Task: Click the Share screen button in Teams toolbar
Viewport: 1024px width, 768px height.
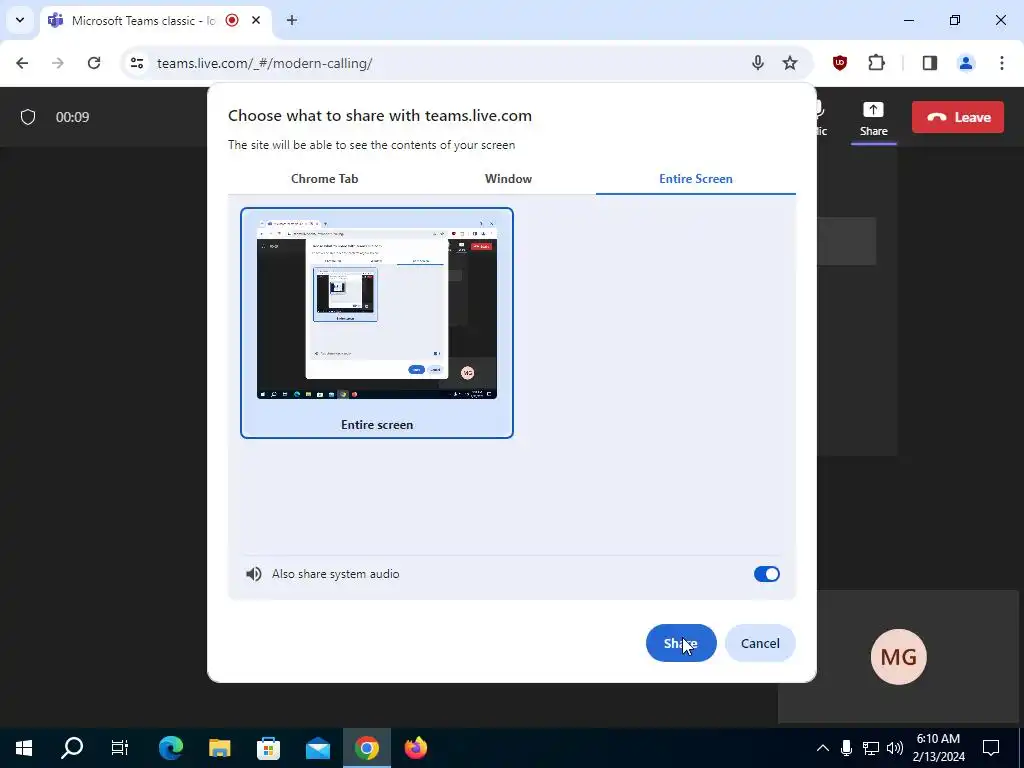Action: click(x=873, y=119)
